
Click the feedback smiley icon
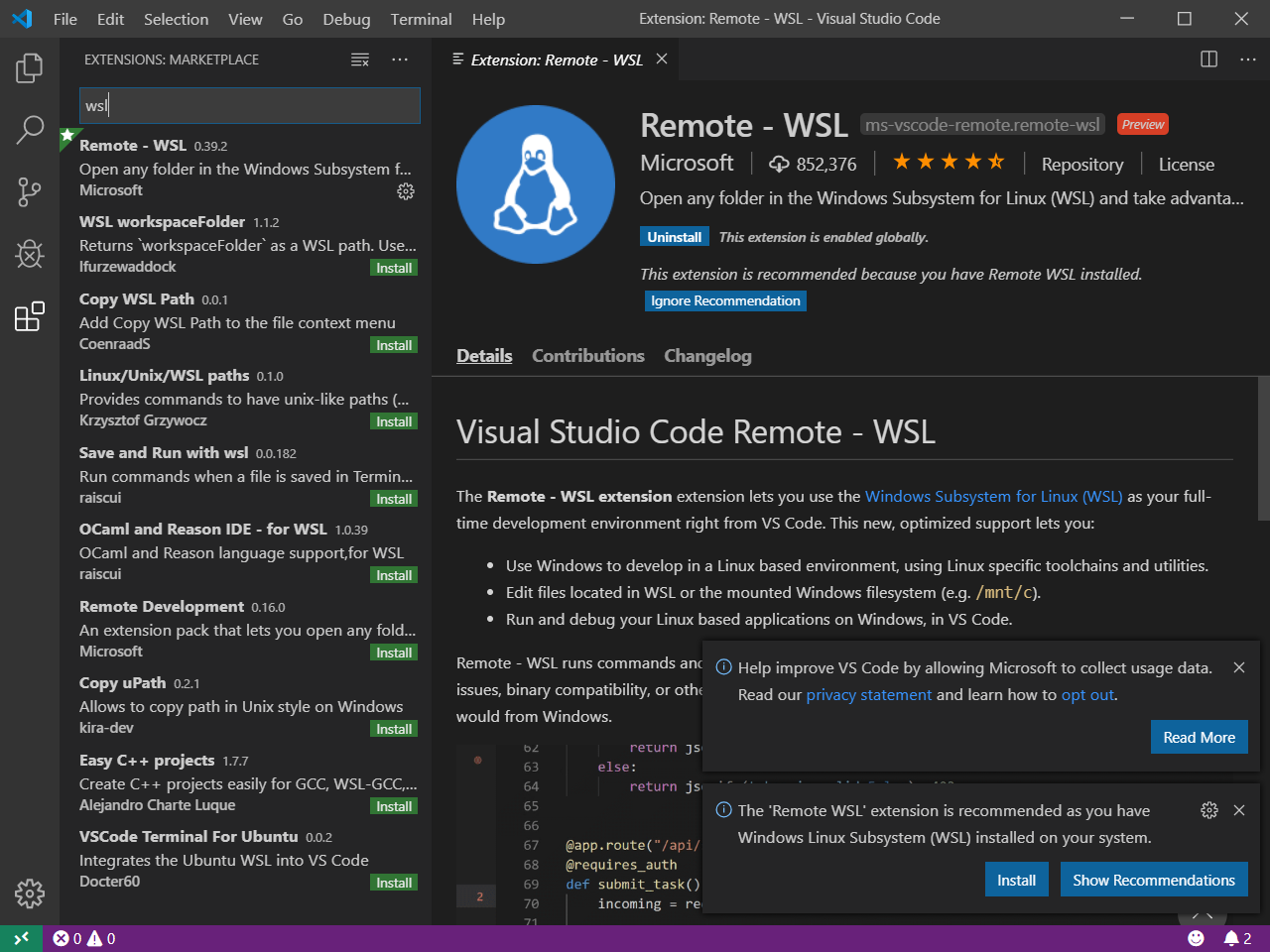pyautogui.click(x=1196, y=938)
